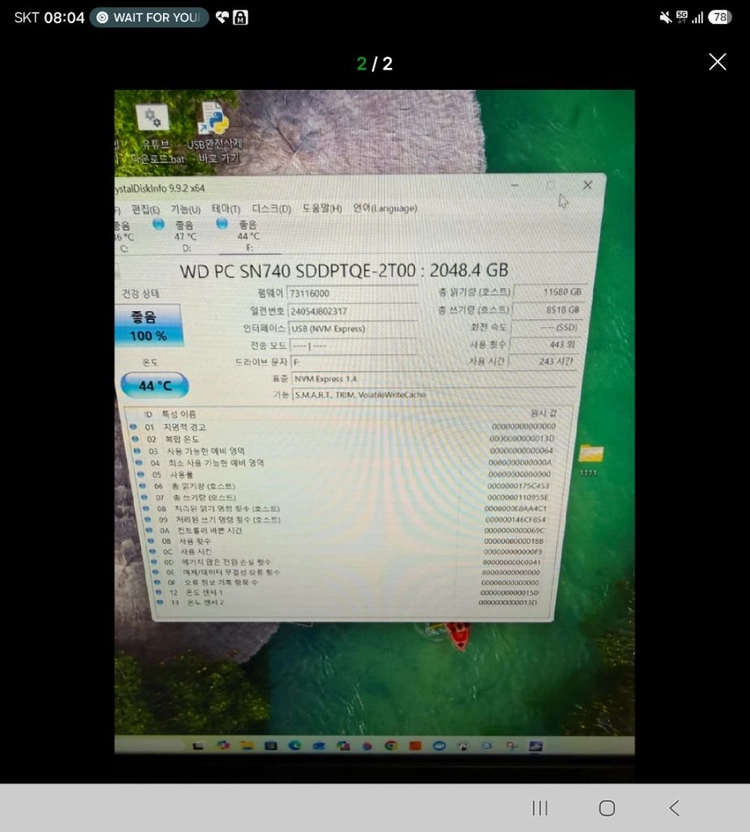Click the drive title WD PC SN740 SDDPTQE-2T00

point(300,271)
